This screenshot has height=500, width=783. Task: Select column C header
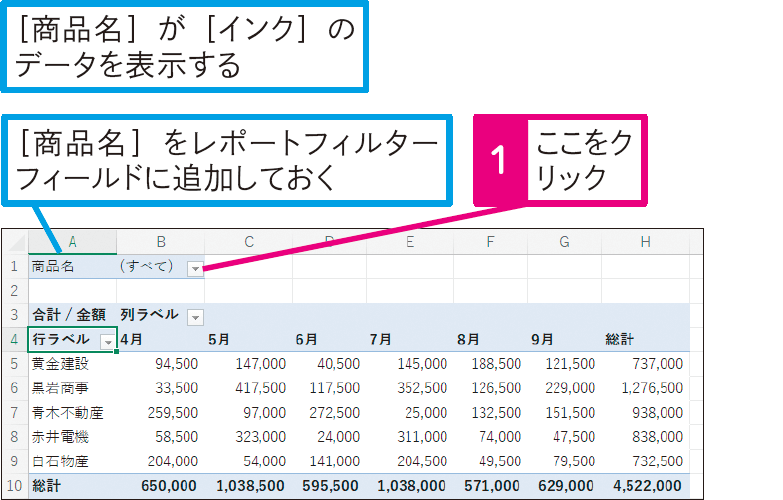pyautogui.click(x=248, y=242)
